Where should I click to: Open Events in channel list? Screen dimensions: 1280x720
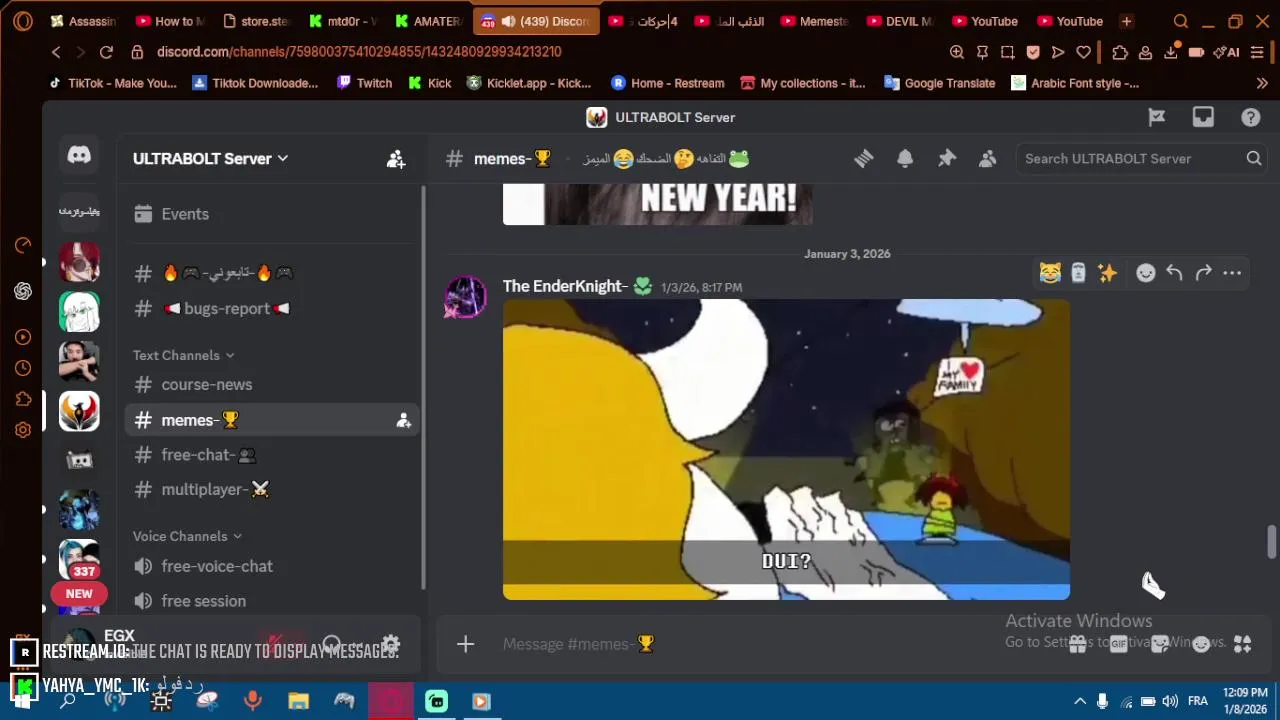point(272,214)
